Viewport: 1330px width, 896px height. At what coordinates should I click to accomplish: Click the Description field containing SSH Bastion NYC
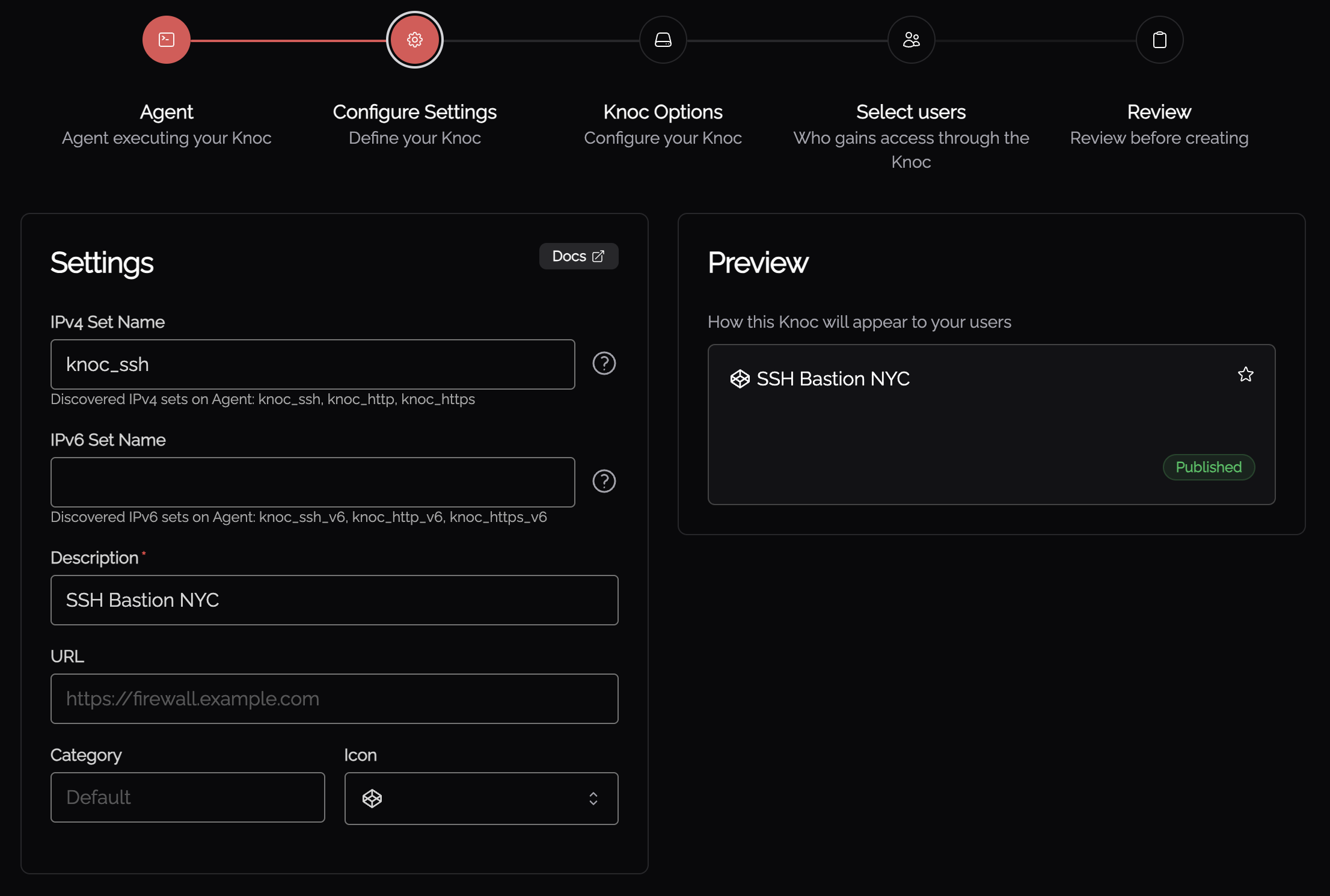(x=334, y=600)
